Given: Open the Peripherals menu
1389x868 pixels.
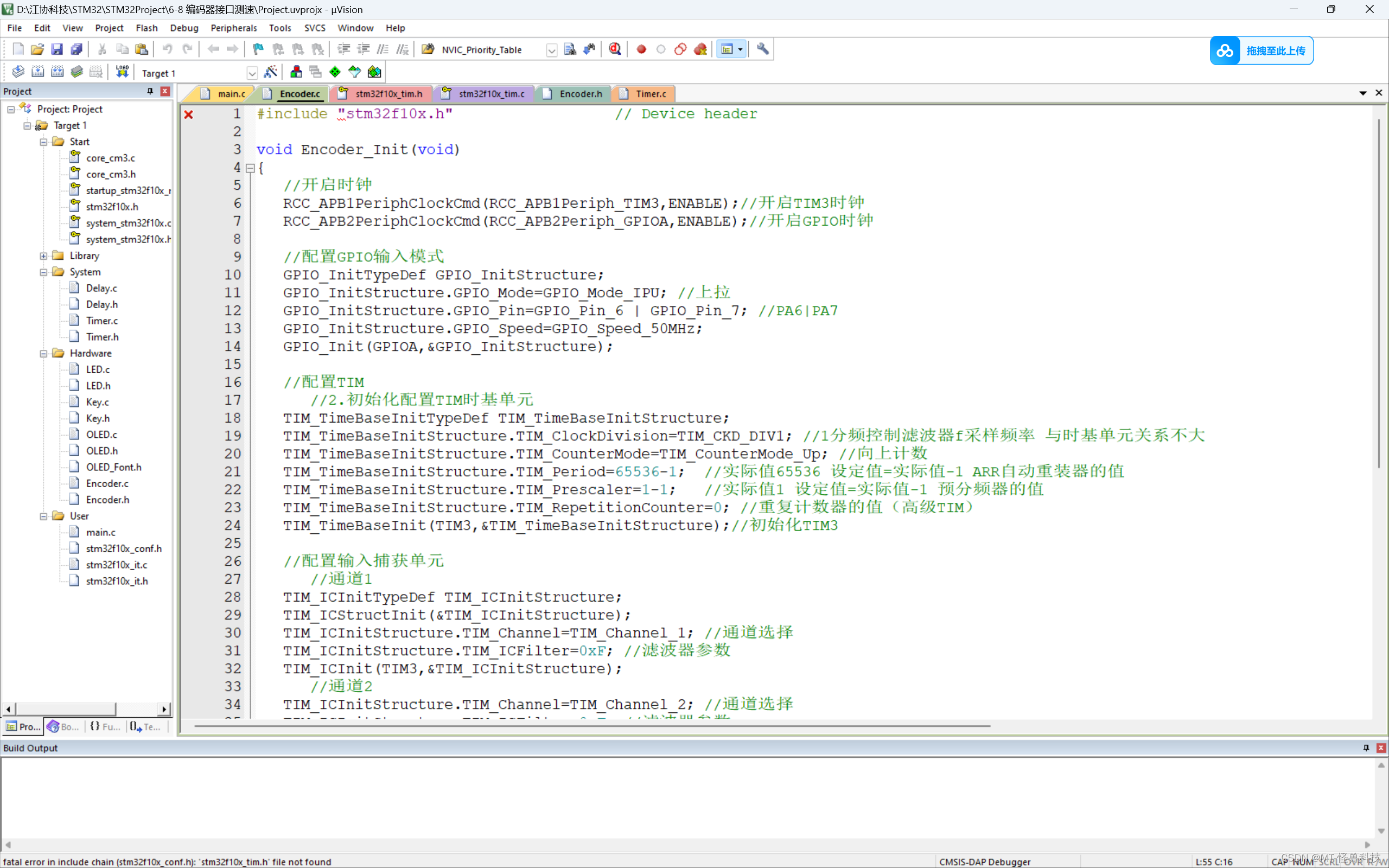Looking at the screenshot, I should point(233,28).
